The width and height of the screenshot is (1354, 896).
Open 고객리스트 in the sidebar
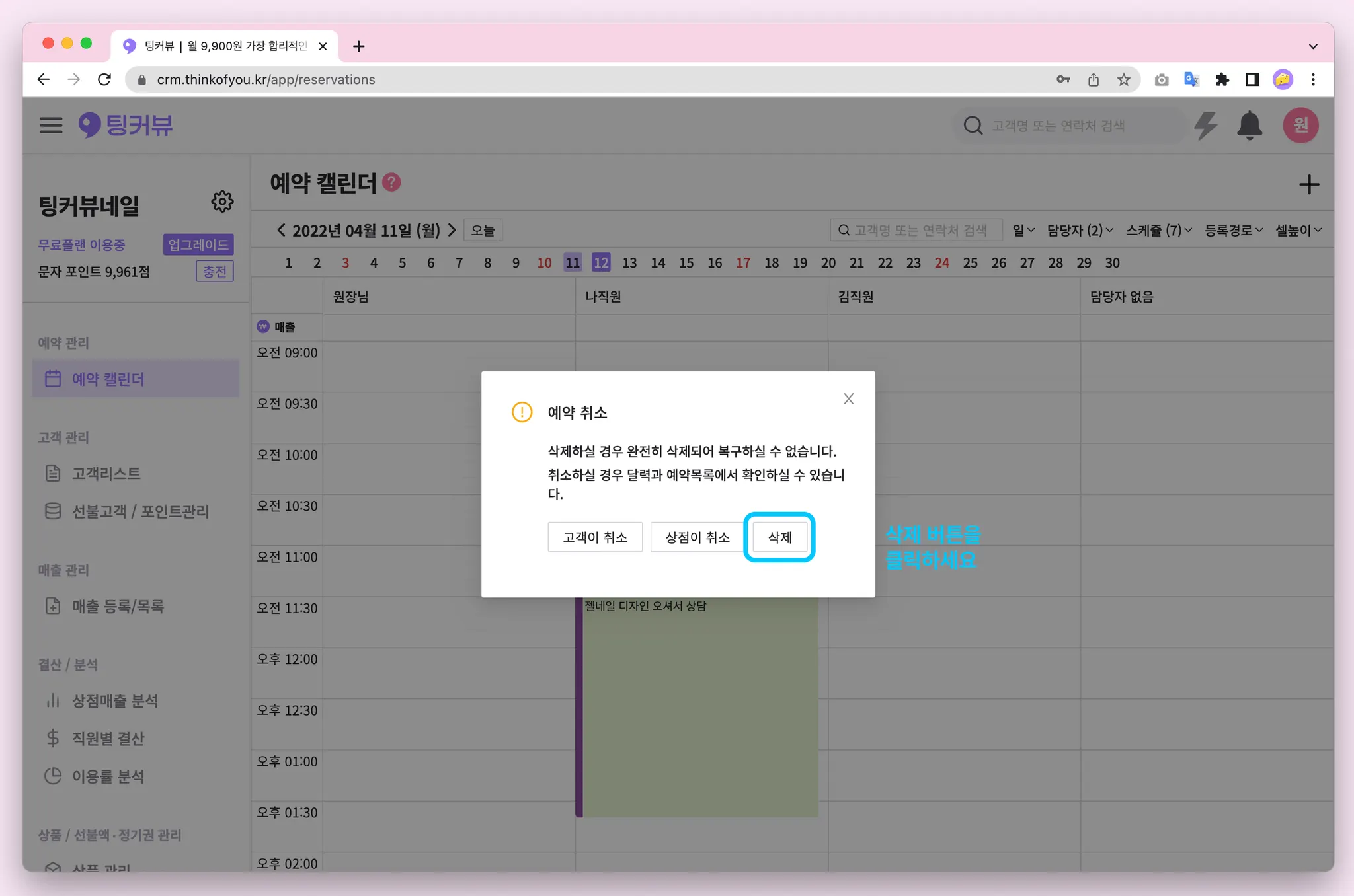tap(106, 474)
